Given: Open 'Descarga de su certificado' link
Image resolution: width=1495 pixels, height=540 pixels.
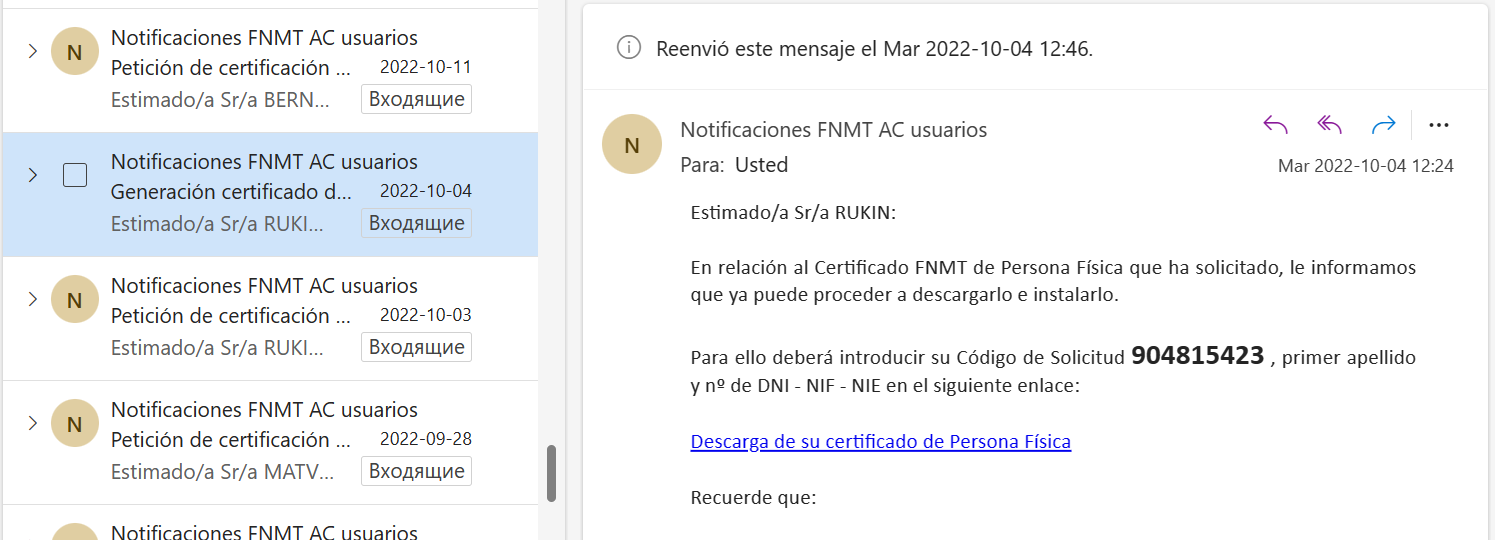Looking at the screenshot, I should 880,442.
